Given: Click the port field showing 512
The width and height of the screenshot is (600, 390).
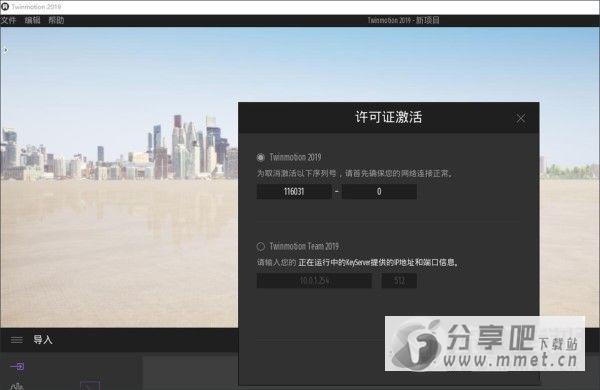Looking at the screenshot, I should 399,281.
